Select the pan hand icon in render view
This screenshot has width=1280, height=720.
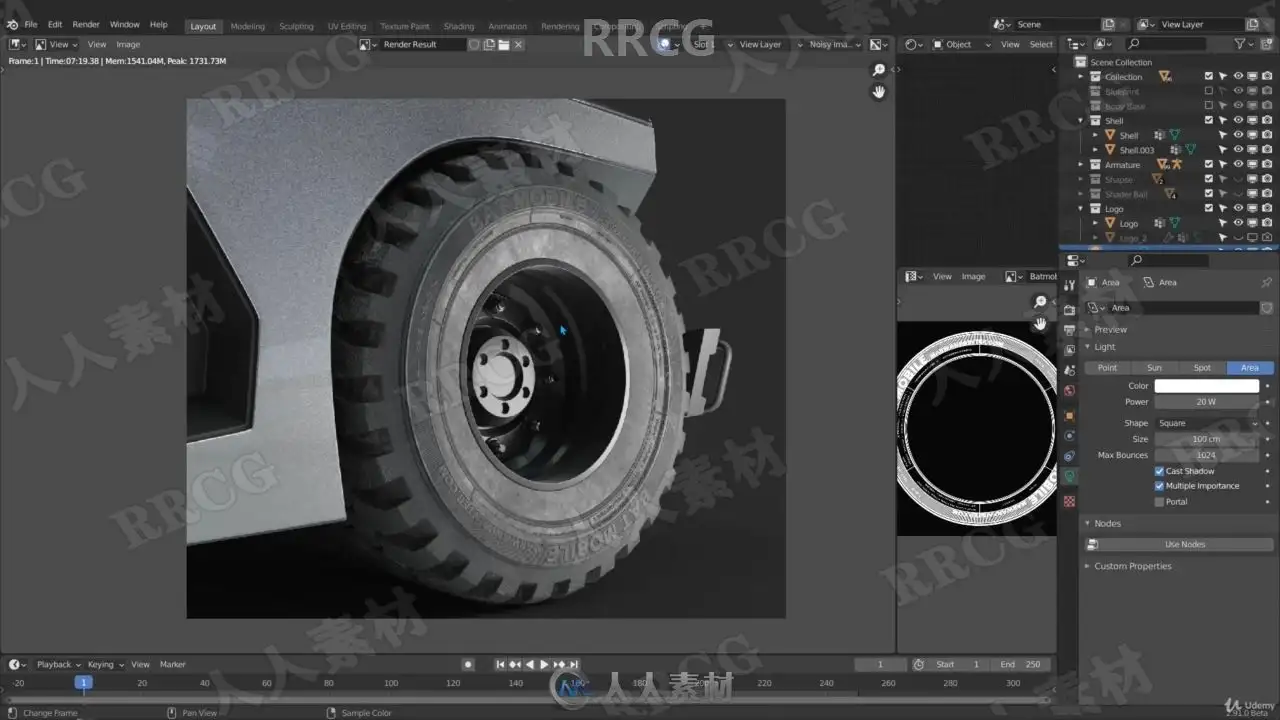tap(879, 92)
